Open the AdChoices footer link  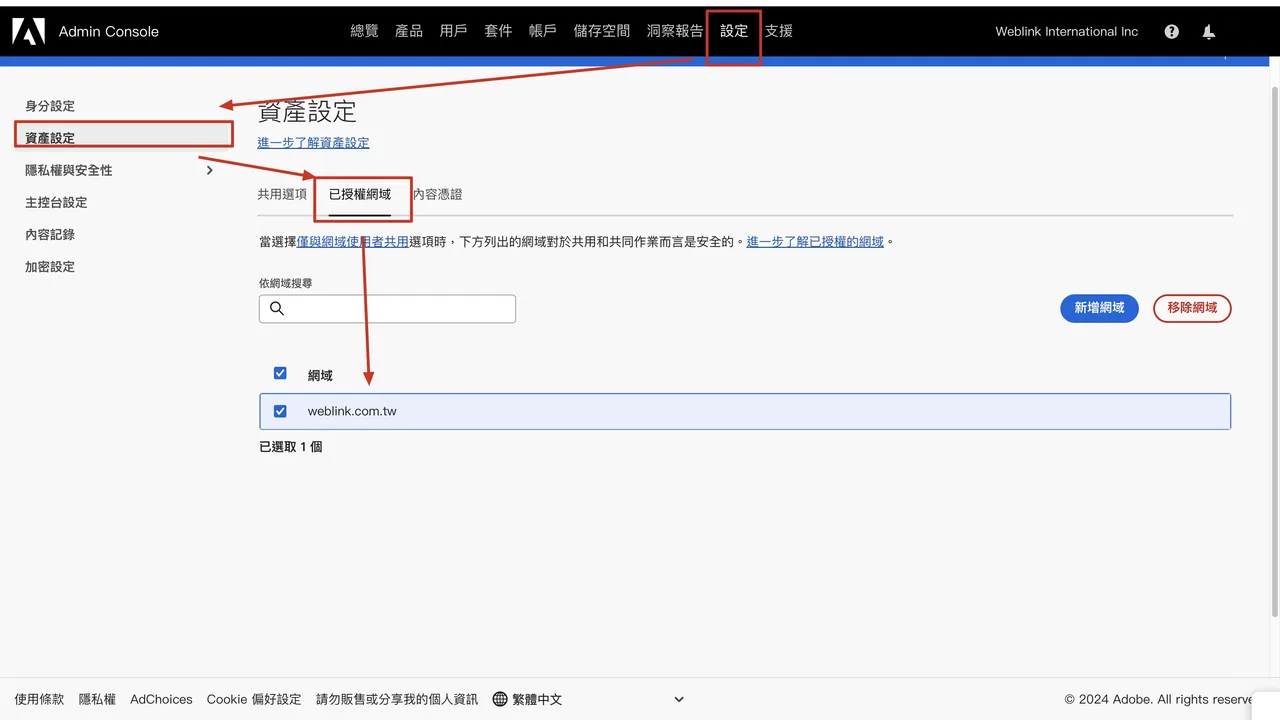[161, 699]
